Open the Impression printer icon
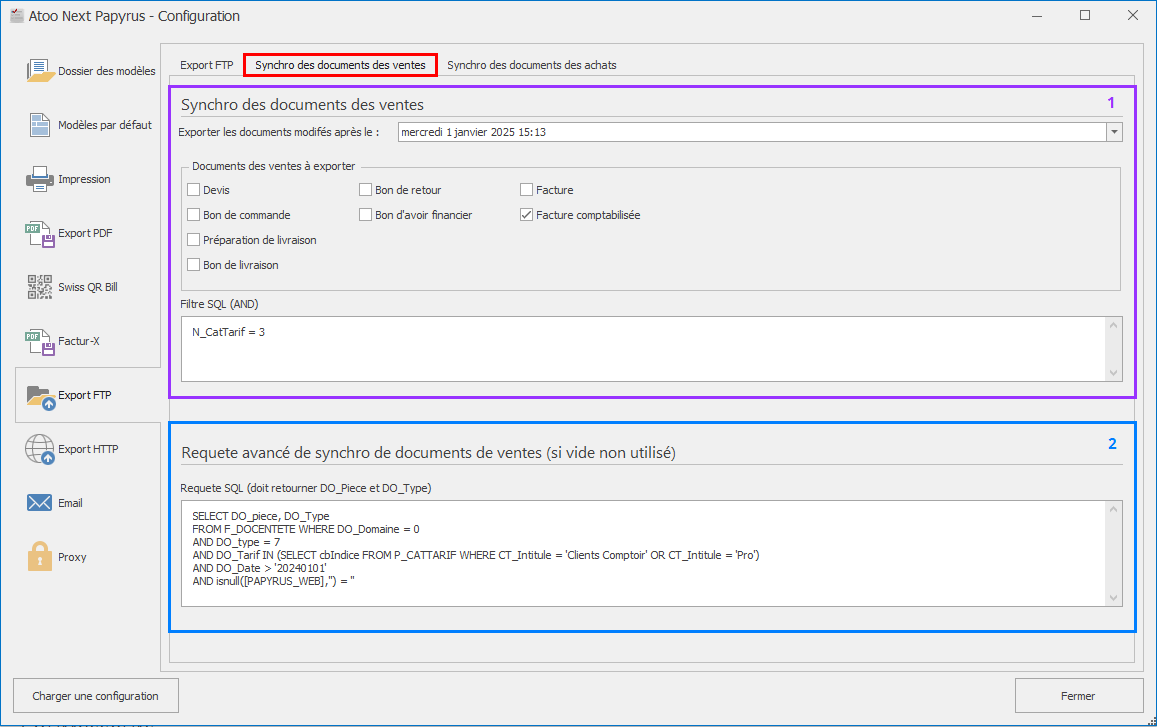 tap(40, 179)
